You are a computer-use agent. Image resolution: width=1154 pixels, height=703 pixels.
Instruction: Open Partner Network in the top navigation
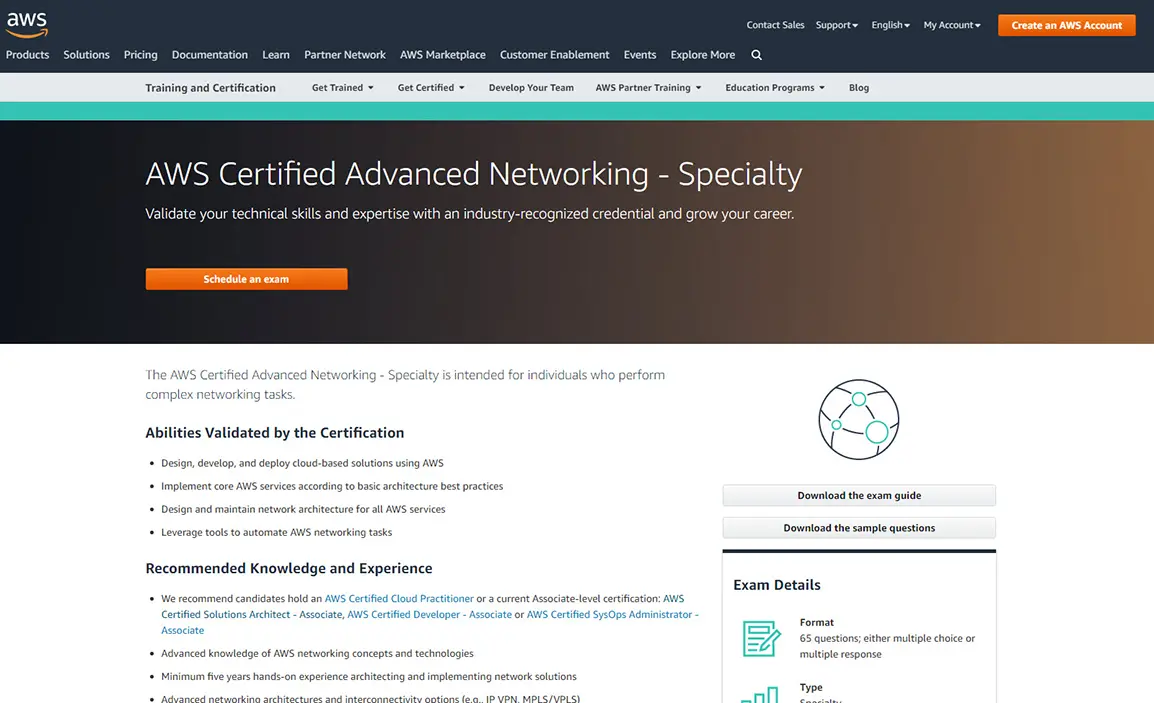pyautogui.click(x=344, y=55)
